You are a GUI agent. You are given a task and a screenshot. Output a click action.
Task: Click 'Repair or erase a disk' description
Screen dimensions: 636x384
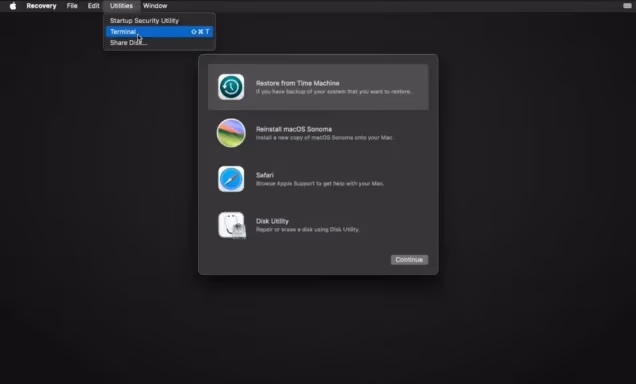[307, 230]
